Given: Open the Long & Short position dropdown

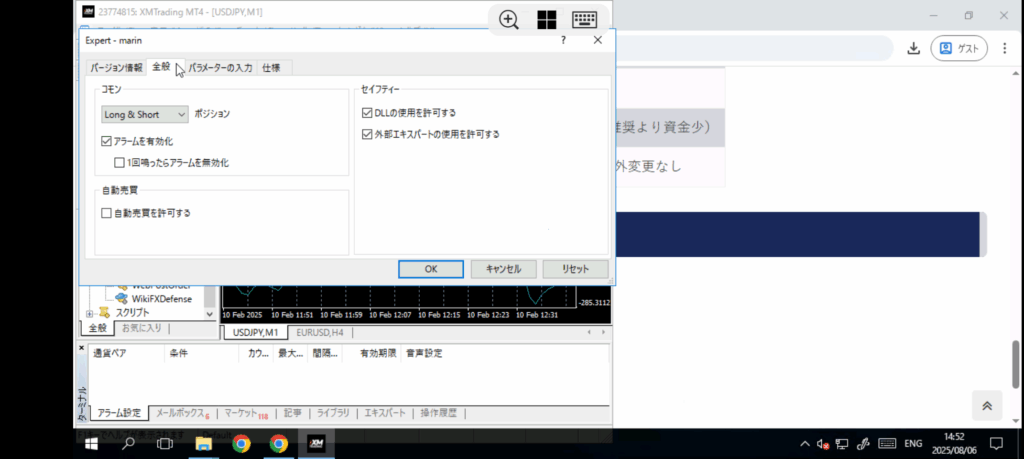Looking at the screenshot, I should pos(145,115).
